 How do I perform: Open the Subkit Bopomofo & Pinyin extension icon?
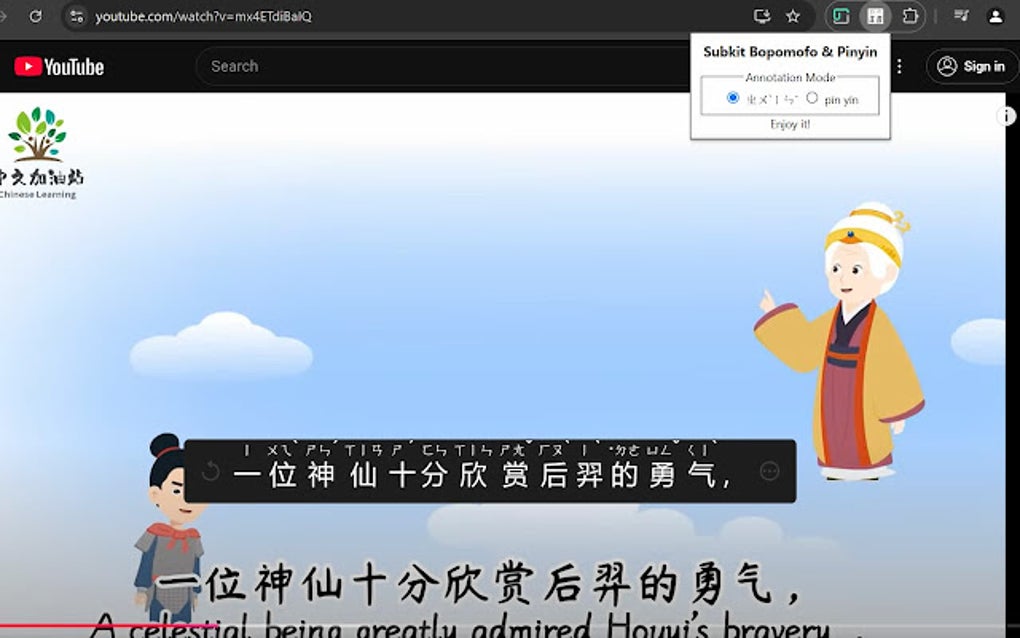876,16
